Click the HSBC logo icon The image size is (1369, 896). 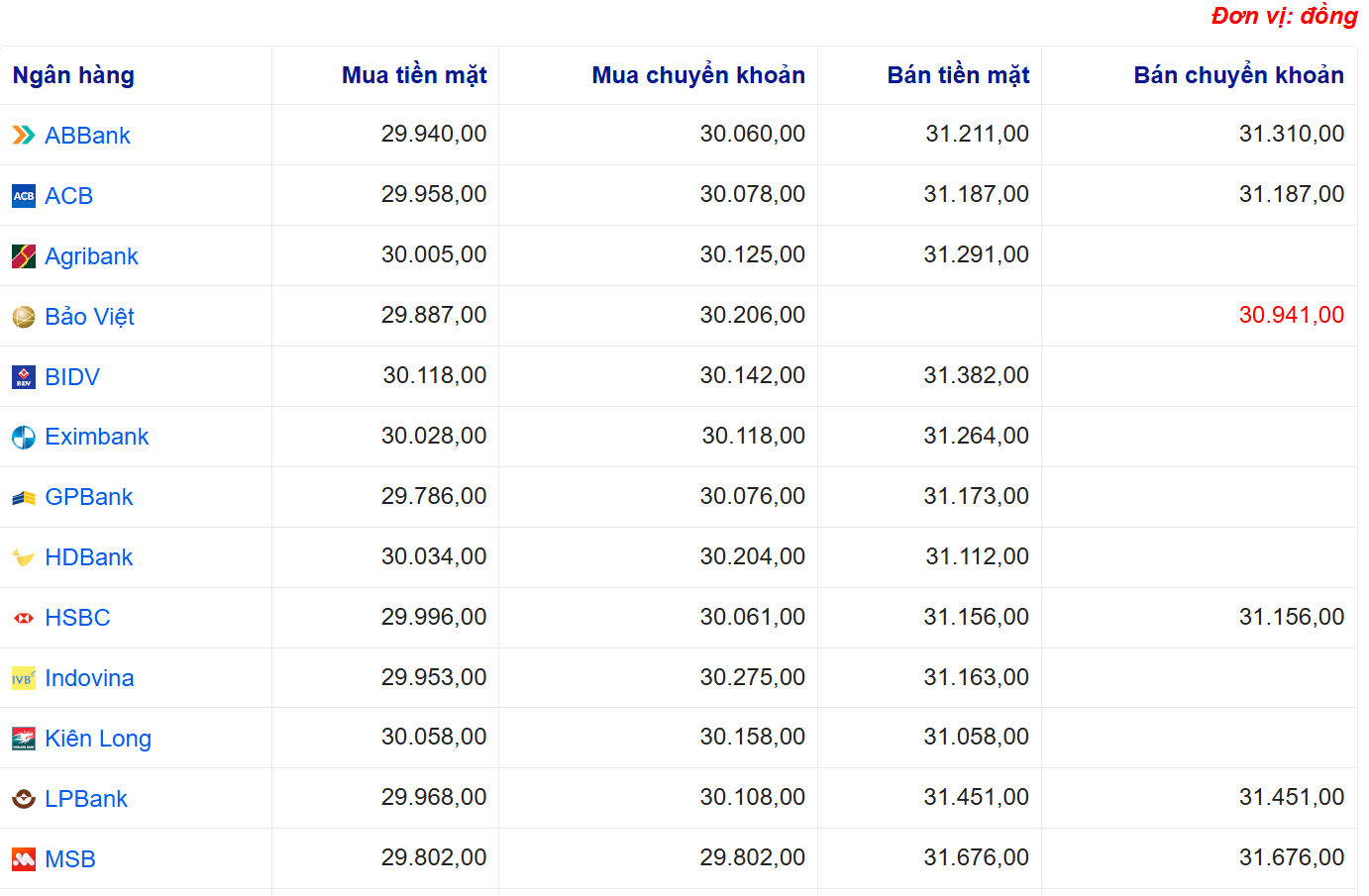(x=24, y=618)
